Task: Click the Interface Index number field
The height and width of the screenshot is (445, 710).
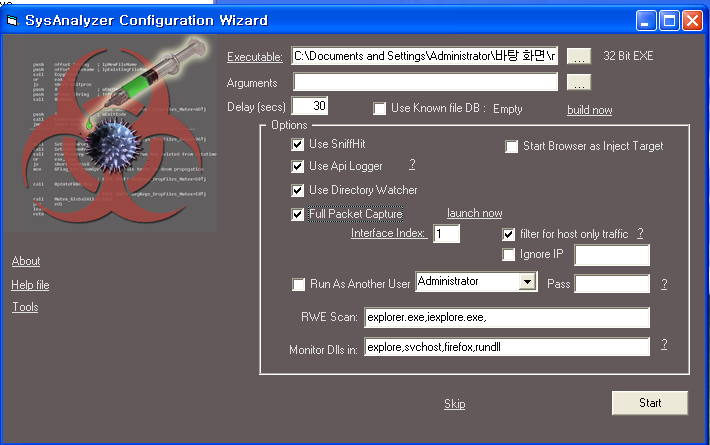Action: pos(446,234)
